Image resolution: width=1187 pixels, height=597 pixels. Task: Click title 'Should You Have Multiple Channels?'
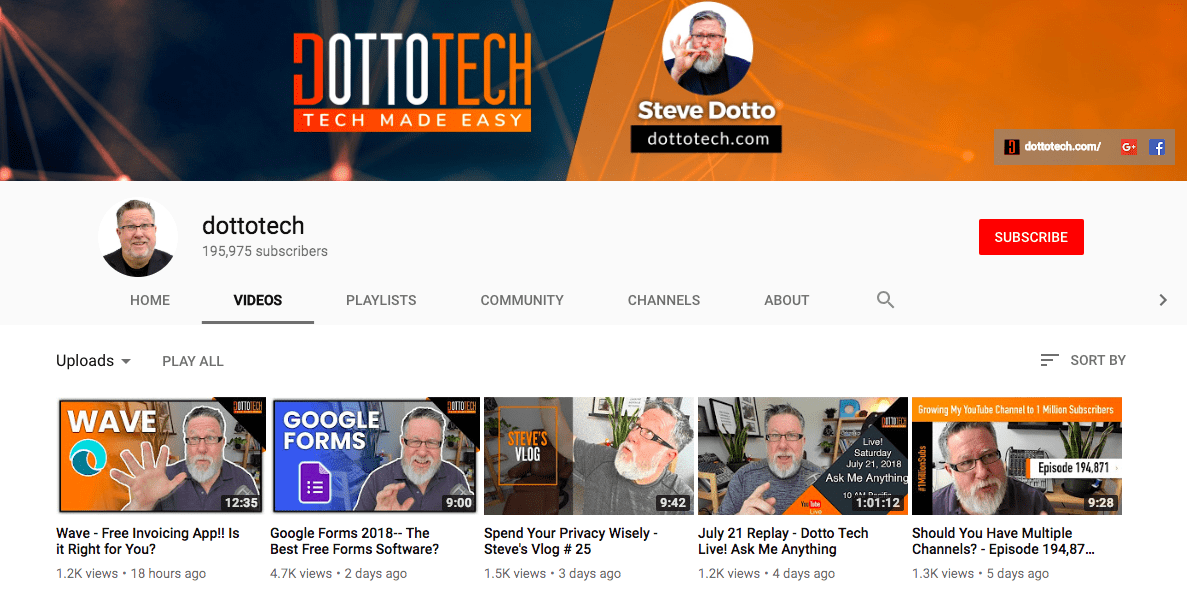(x=1003, y=541)
